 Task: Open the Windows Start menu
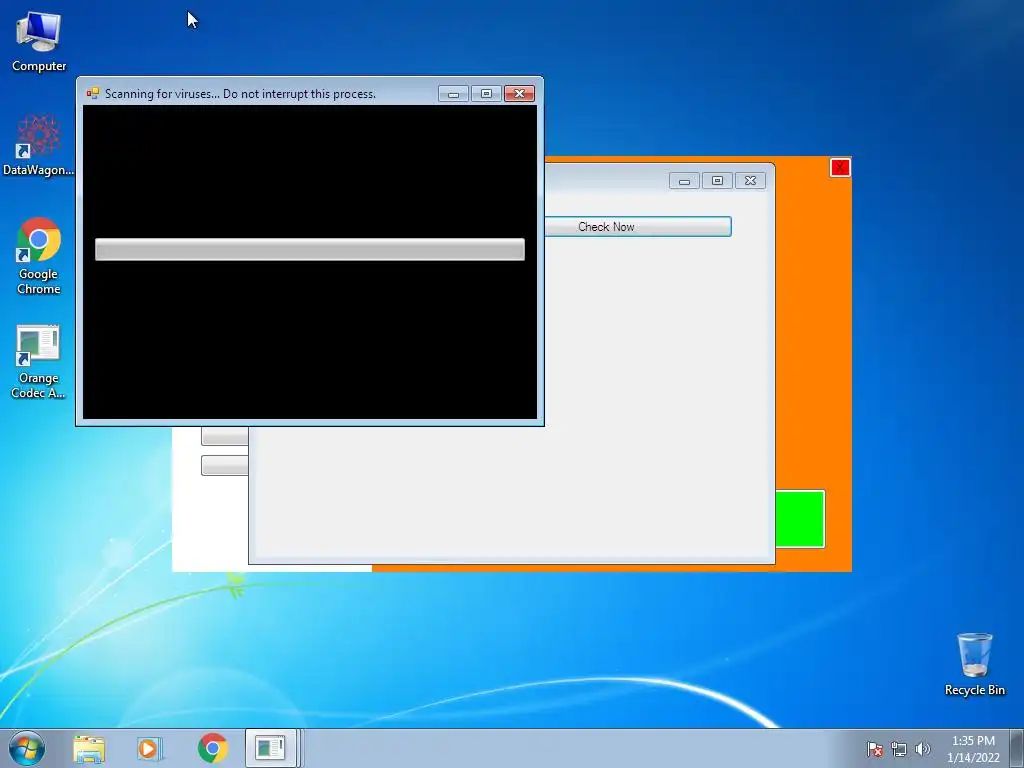point(27,748)
